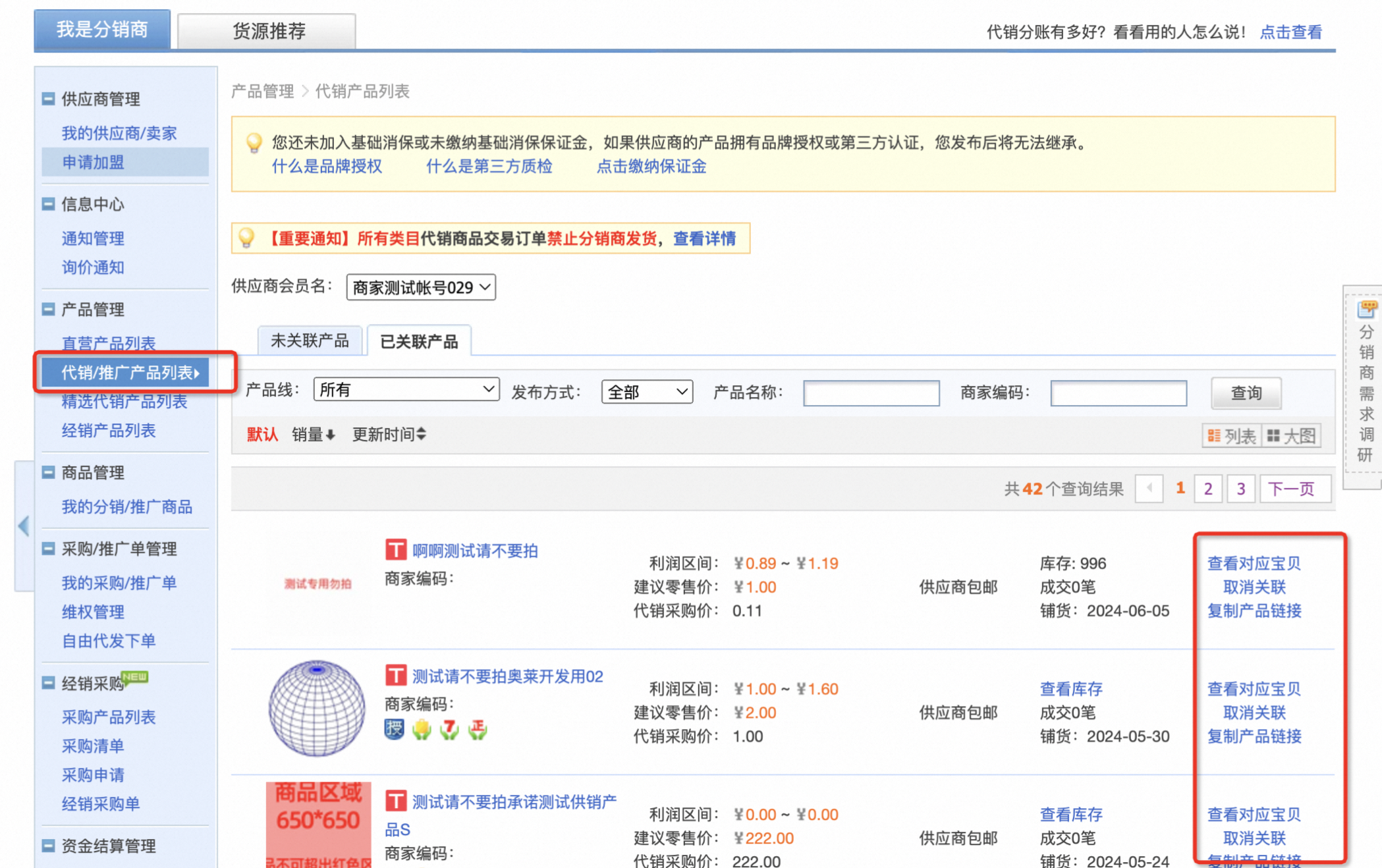Viewport: 1382px width, 868px height.
Task: Click the 正 genuine badge icon
Action: [478, 729]
